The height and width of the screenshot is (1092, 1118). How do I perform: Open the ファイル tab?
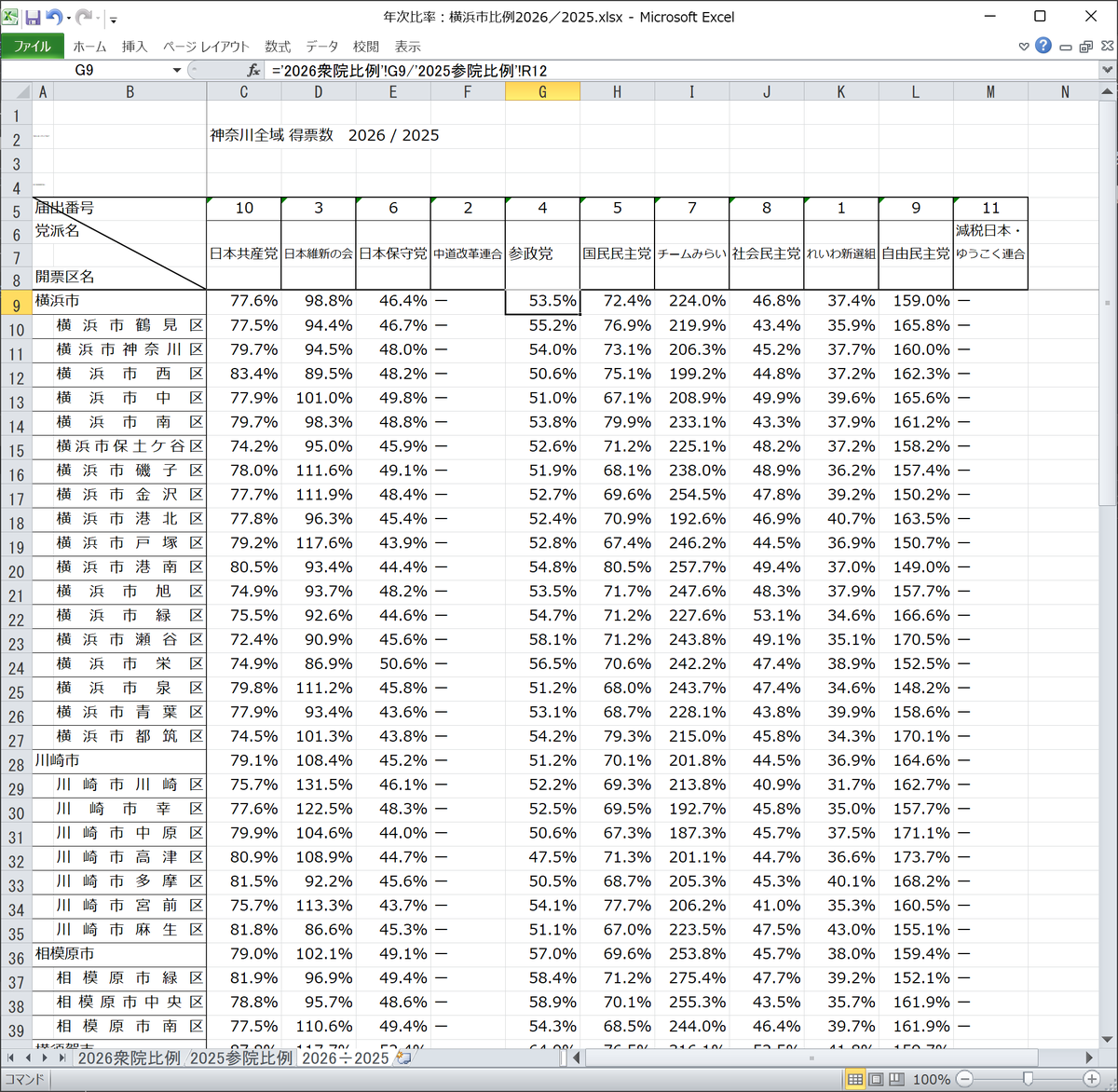tap(33, 46)
